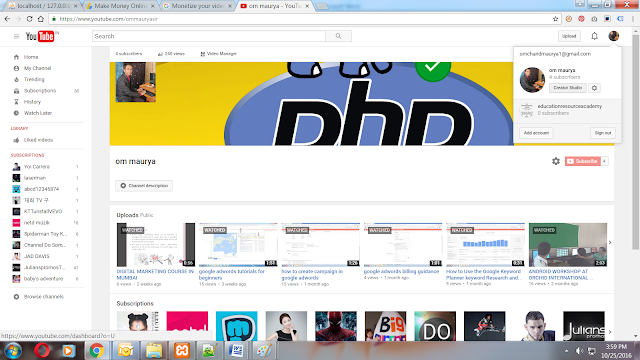Open the channel settings gear beside Subscribe
This screenshot has height=360, width=640.
click(556, 161)
